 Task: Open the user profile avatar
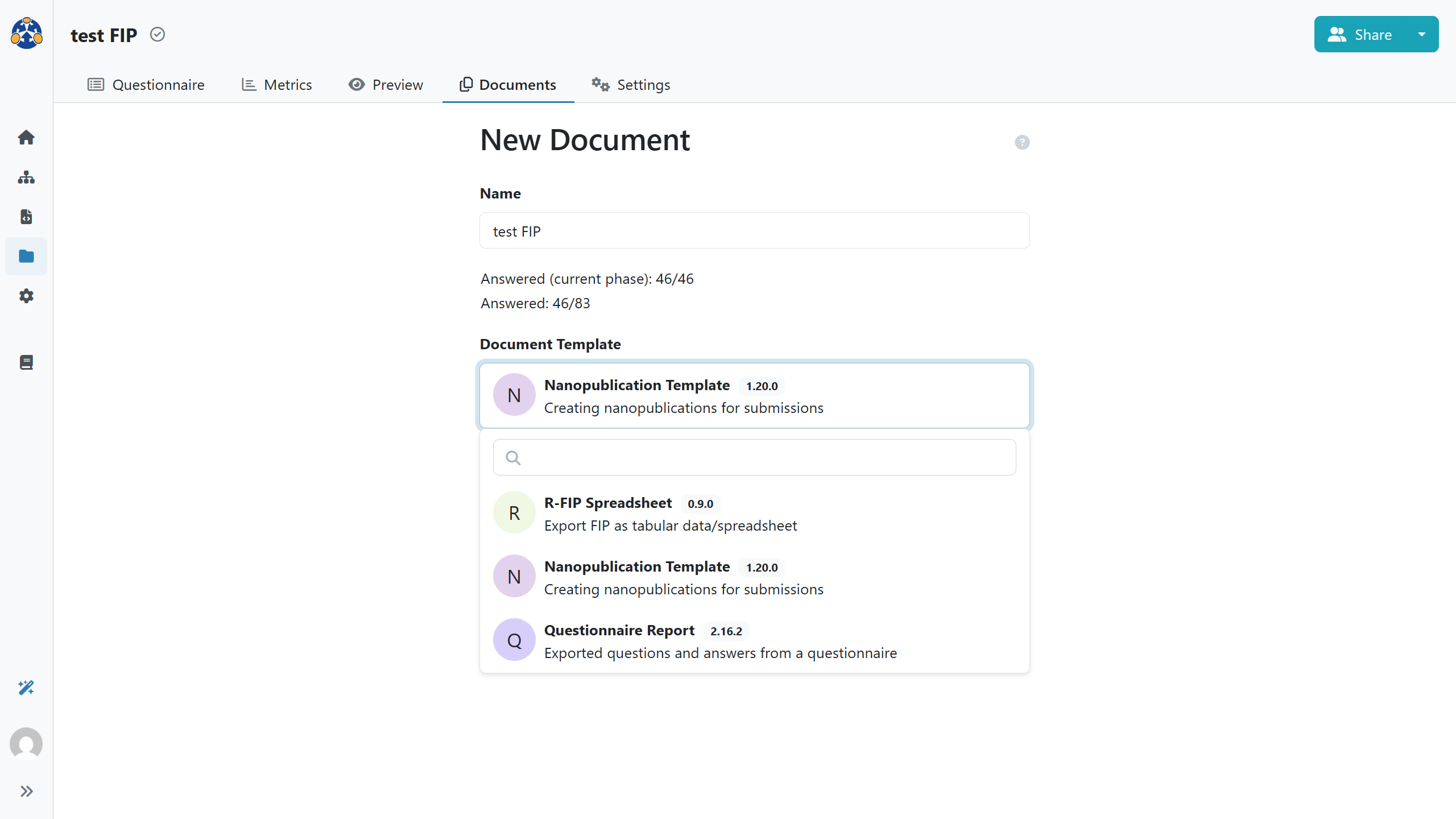[26, 744]
